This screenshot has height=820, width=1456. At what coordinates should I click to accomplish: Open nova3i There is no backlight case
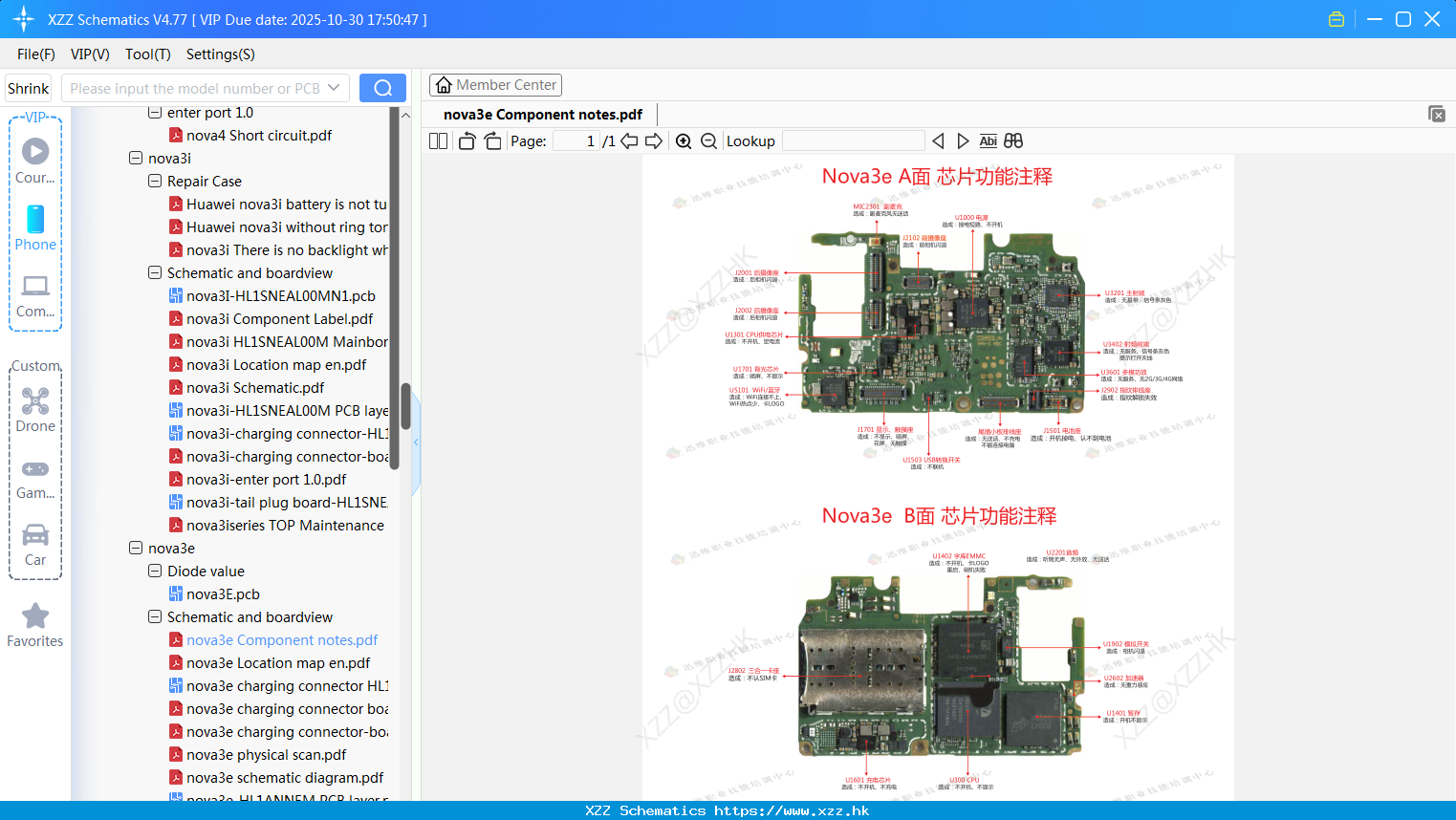[278, 249]
